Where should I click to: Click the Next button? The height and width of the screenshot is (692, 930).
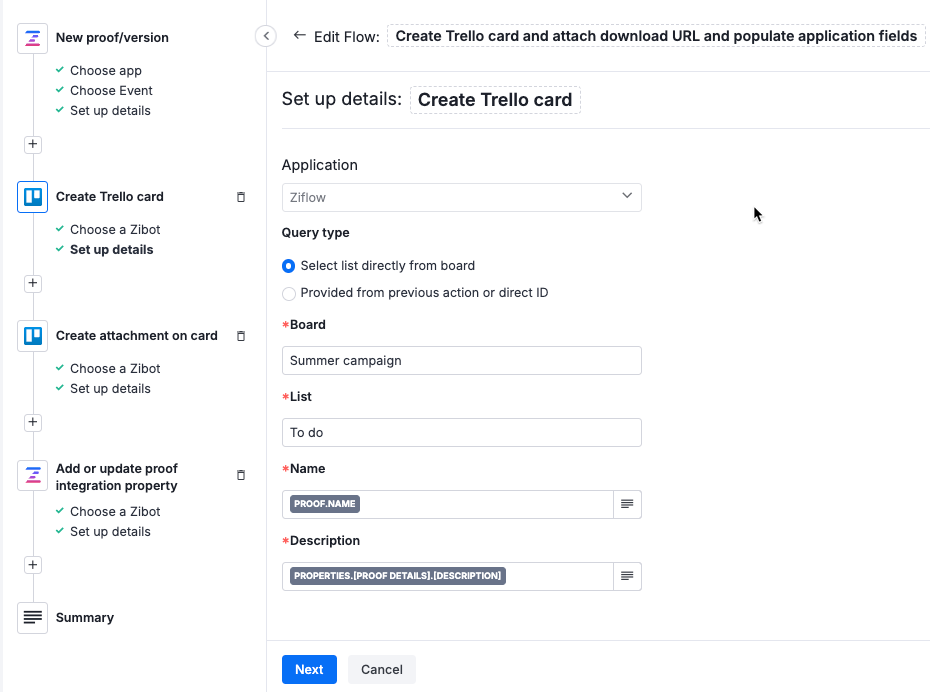tap(309, 669)
